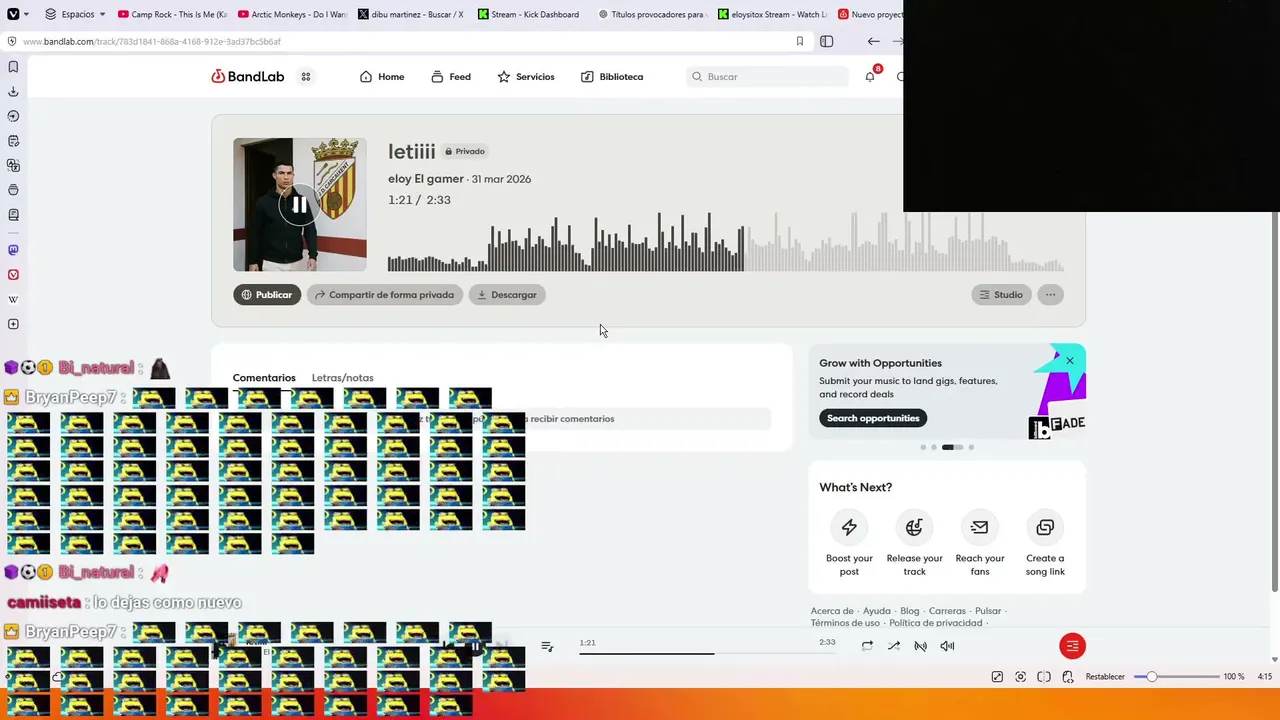The image size is (1280, 720).
Task: Go back to the previous page
Action: point(873,41)
